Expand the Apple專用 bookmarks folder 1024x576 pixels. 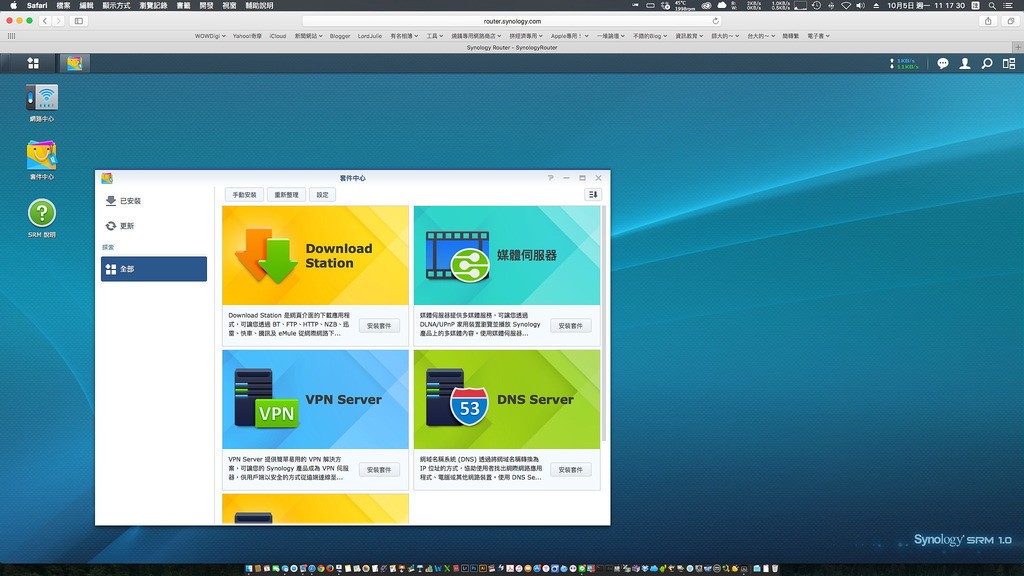coord(569,36)
